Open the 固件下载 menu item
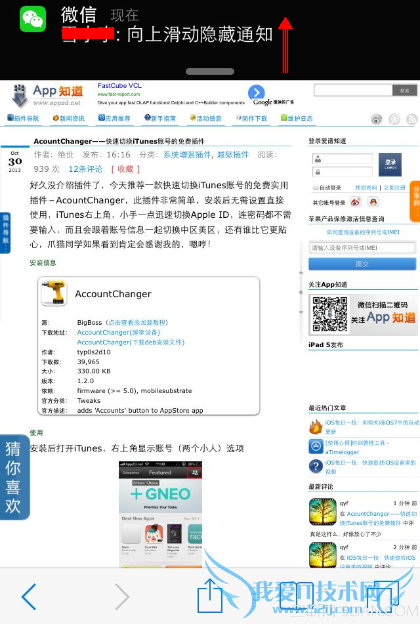Screen dimensions: 420x624 coord(251,118)
